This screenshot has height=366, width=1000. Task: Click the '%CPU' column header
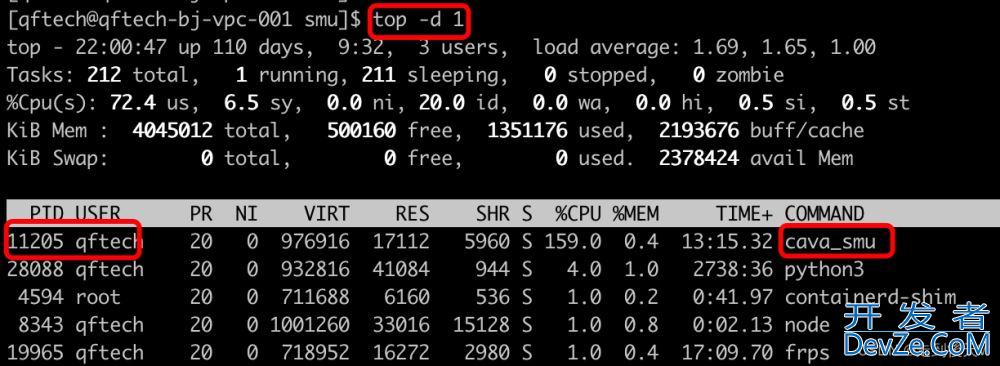pos(578,214)
